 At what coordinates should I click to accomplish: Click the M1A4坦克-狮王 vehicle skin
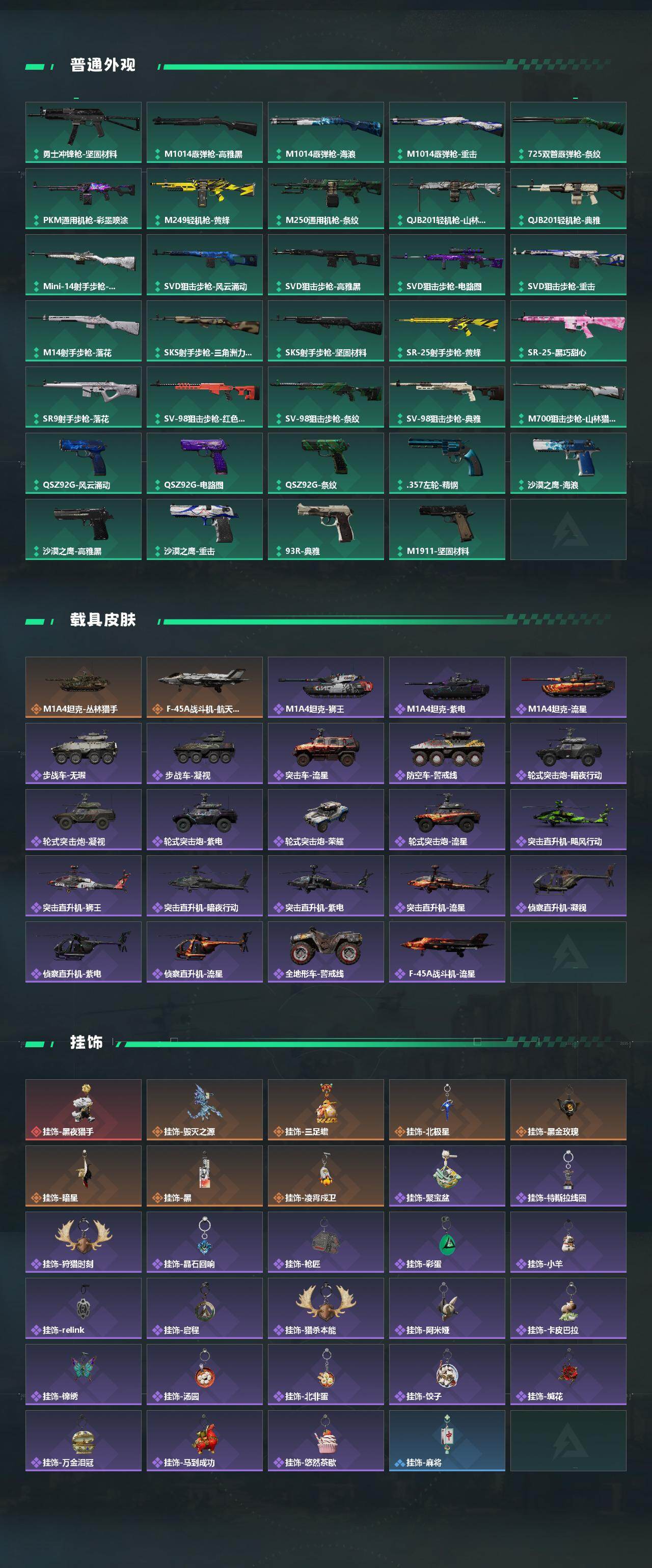325,687
